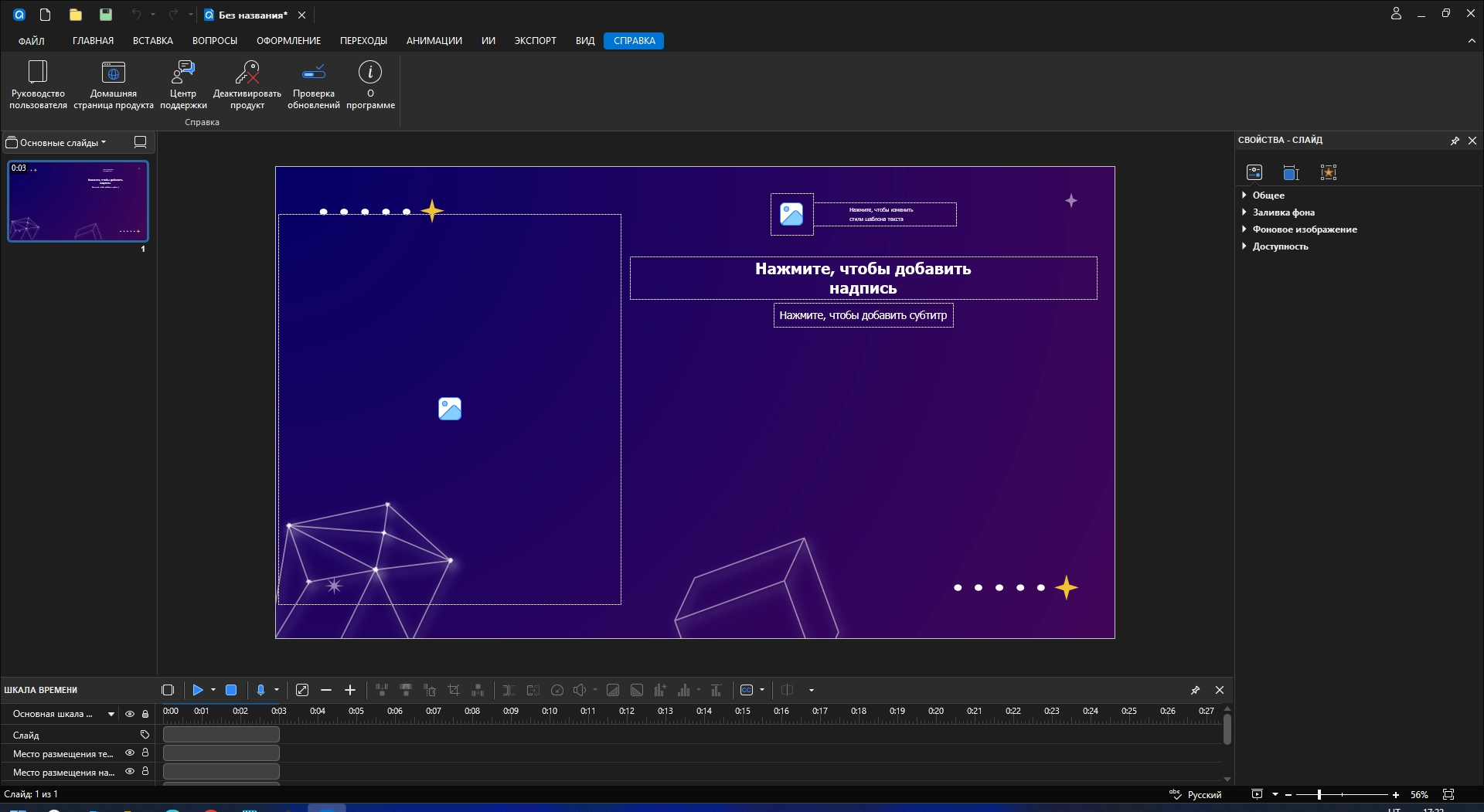This screenshot has width=1484, height=812.
Task: Expand the Фоновое изображение section
Action: tap(1304, 229)
